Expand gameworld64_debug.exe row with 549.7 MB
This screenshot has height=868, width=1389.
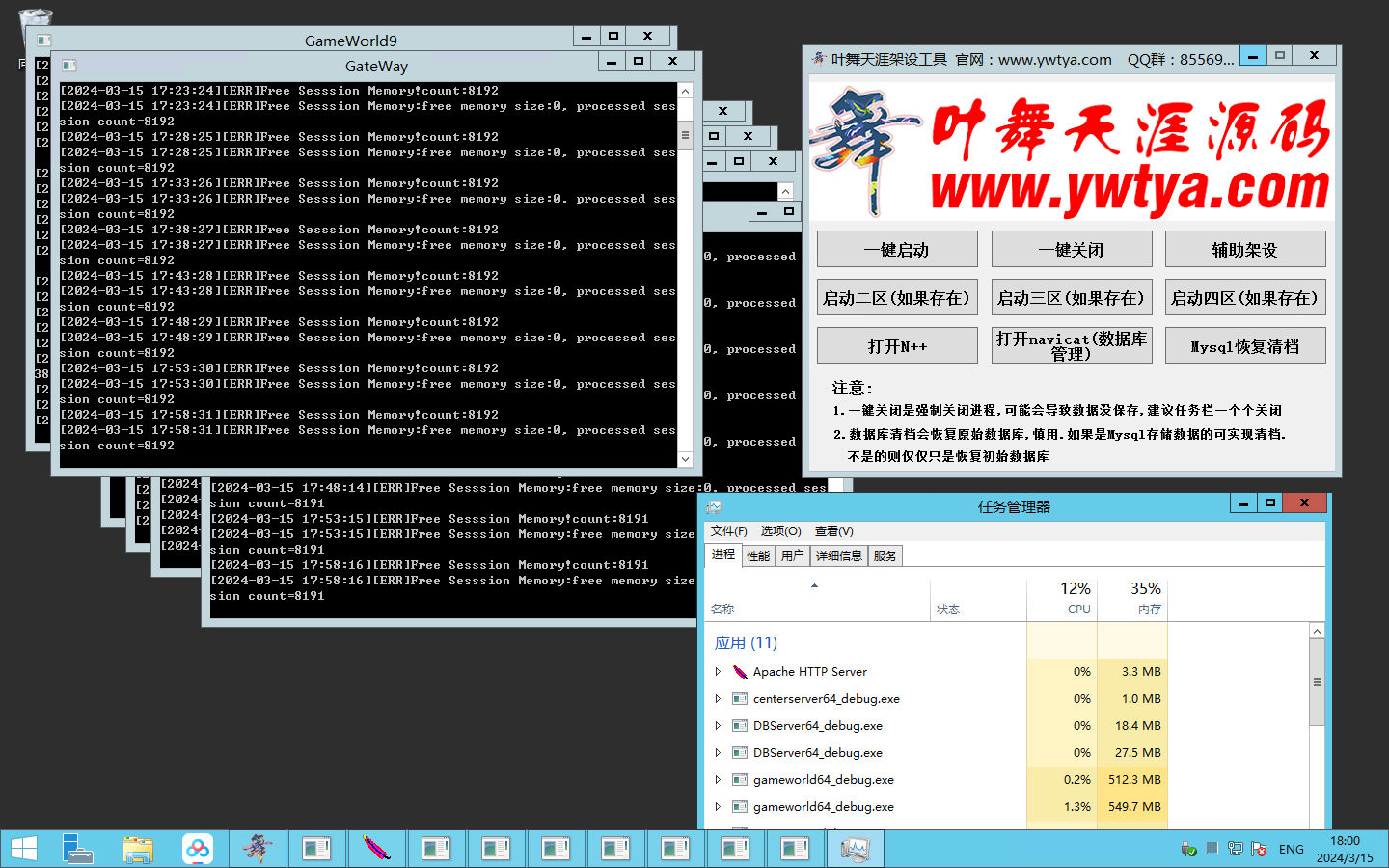pyautogui.click(x=718, y=807)
